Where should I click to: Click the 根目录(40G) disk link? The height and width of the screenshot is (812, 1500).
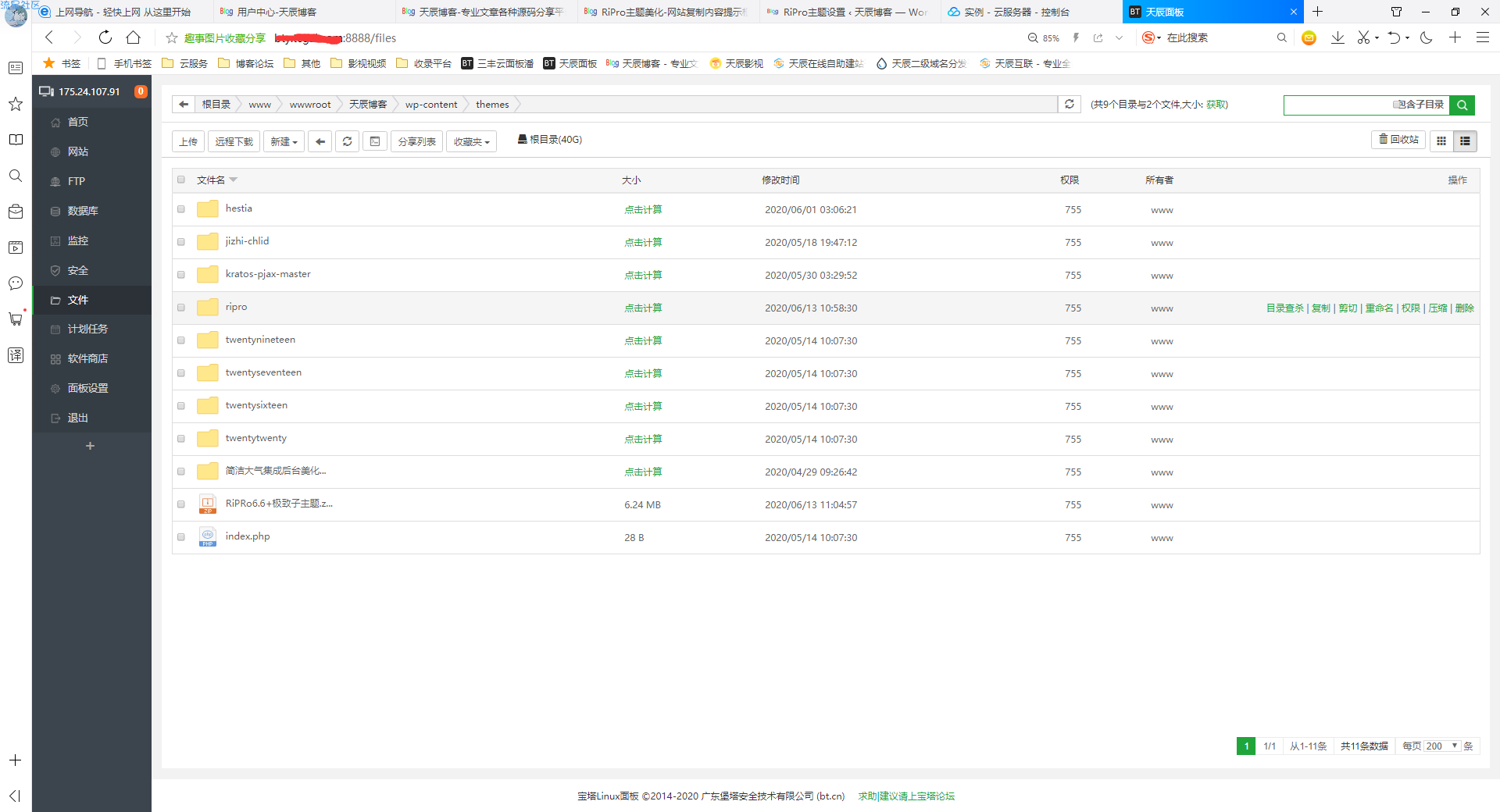[x=550, y=140]
